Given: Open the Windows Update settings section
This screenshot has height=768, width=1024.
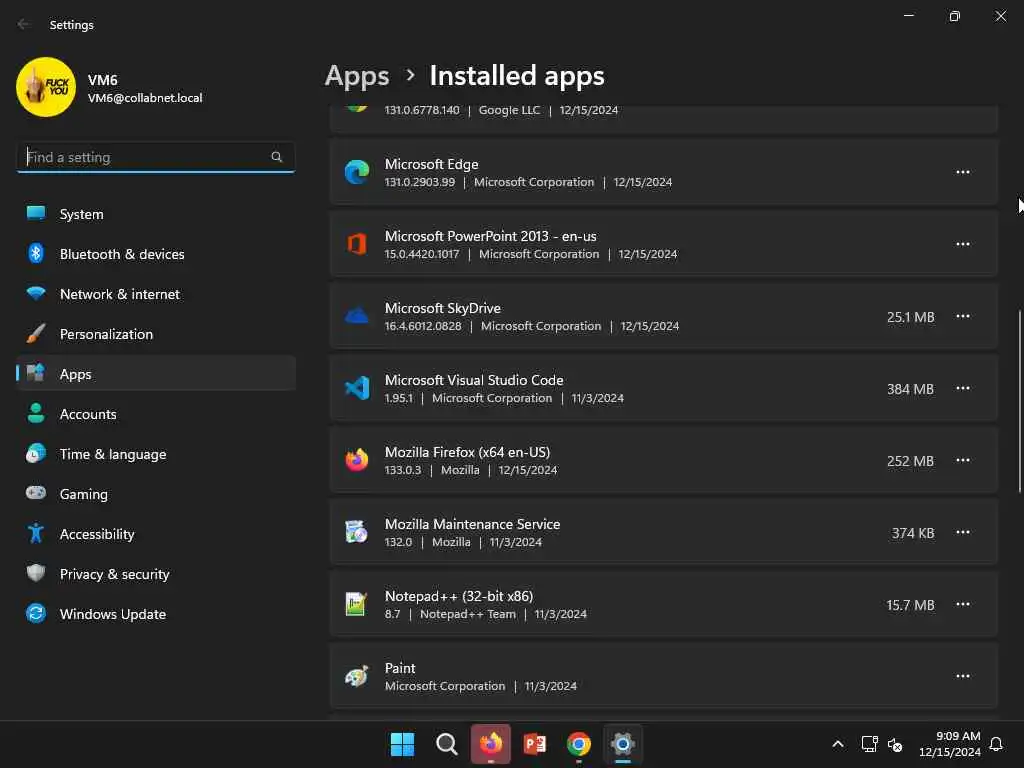Looking at the screenshot, I should pos(113,614).
